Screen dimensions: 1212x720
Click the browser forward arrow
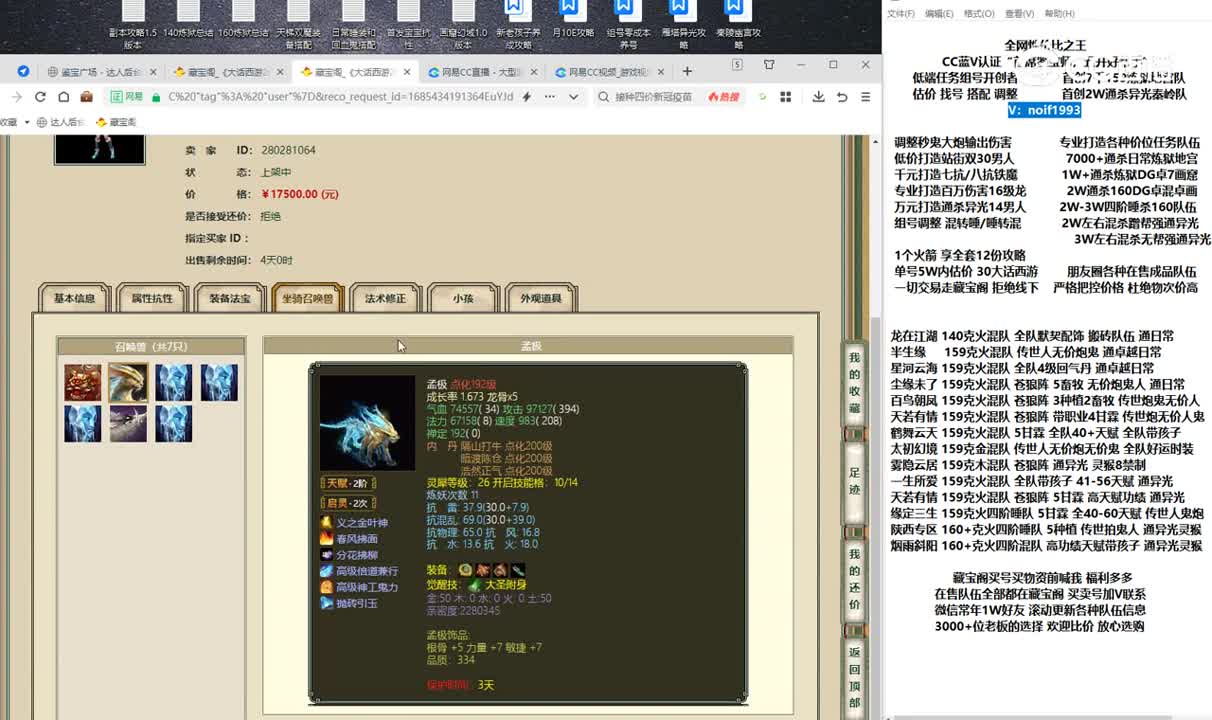[15, 97]
